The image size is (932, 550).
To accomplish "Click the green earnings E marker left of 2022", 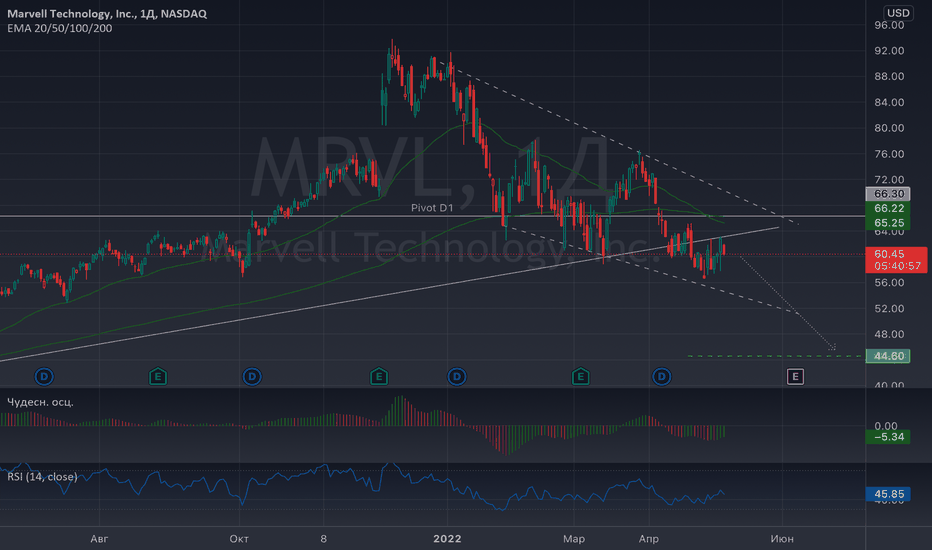I will [379, 376].
